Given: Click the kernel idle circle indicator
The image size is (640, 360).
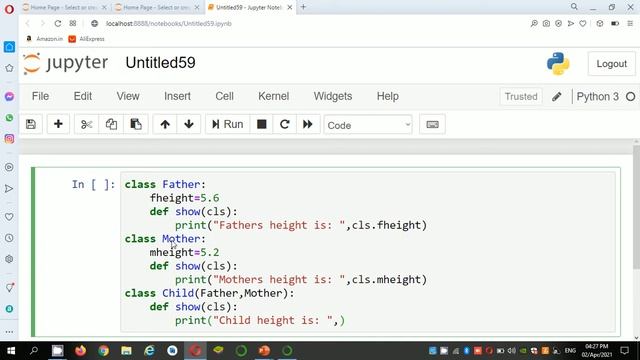Looking at the screenshot, I should click(x=631, y=97).
